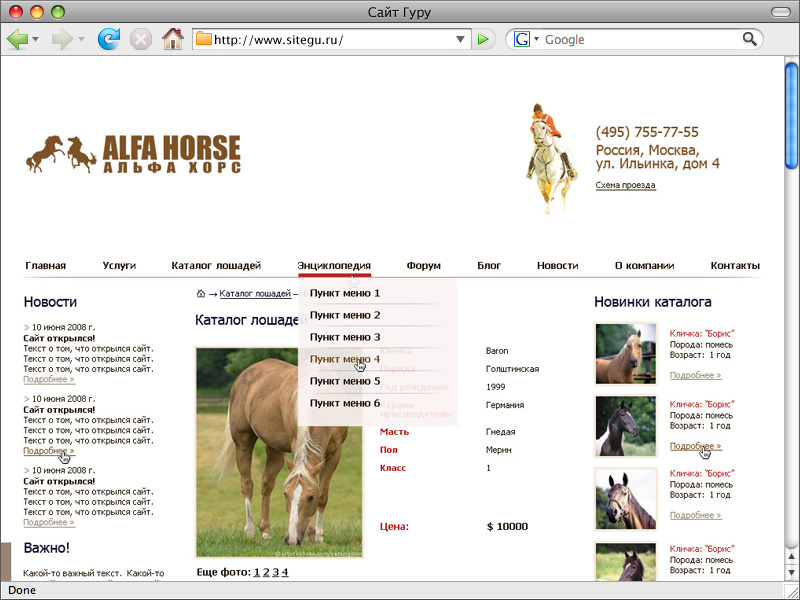Click the green Go arrow next to the URL
Viewport: 800px width, 600px height.
tap(483, 39)
